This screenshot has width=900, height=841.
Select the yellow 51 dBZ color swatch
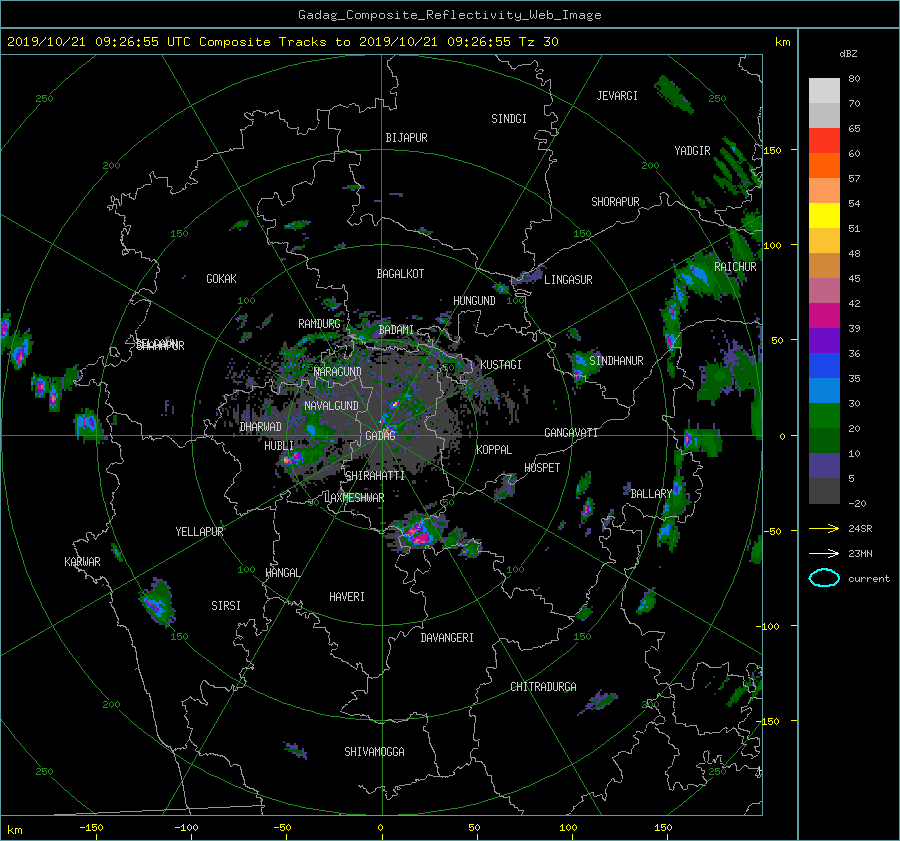click(824, 216)
